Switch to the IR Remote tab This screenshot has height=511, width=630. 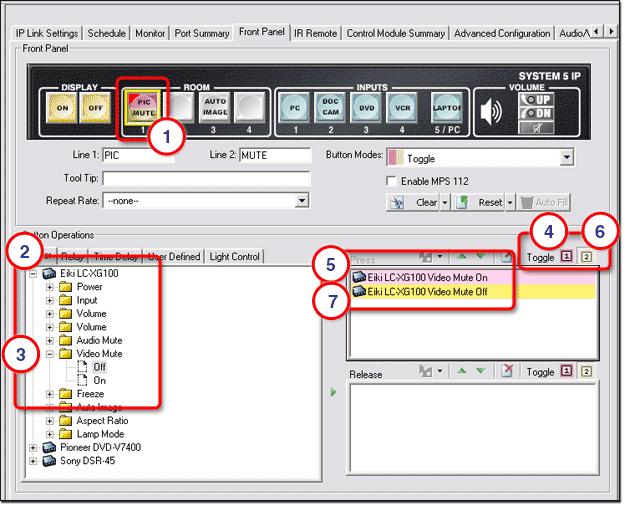pyautogui.click(x=315, y=33)
